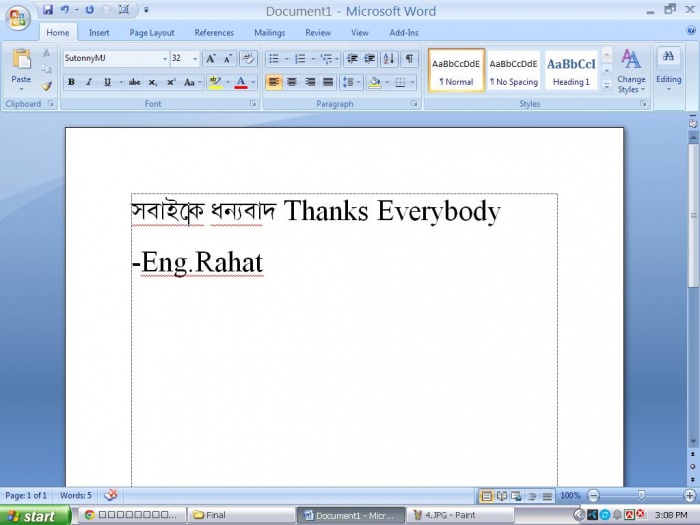Viewport: 700px width, 525px height.
Task: Apply subscript formatting
Action: click(153, 82)
